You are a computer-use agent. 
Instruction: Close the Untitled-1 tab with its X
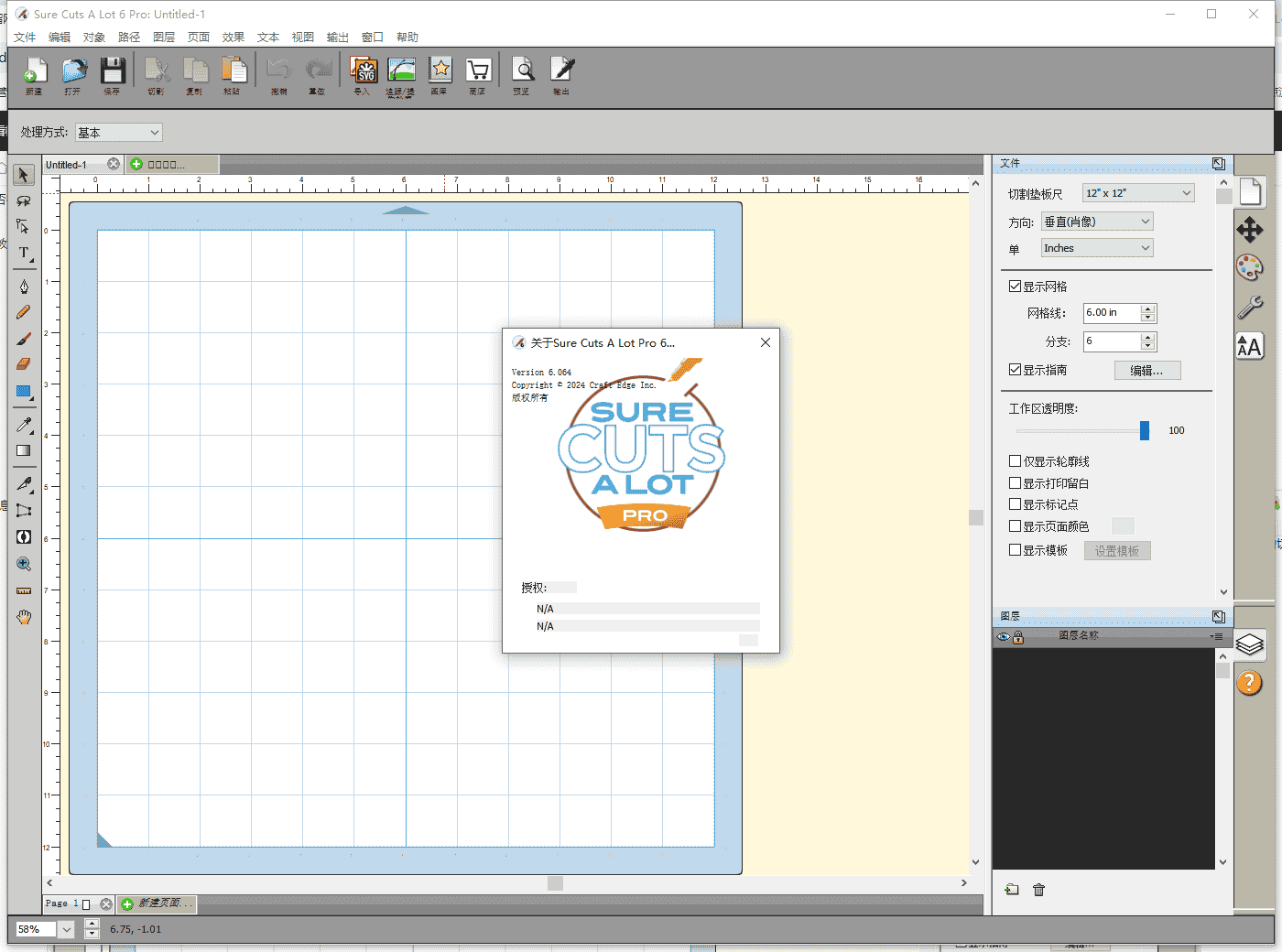pyautogui.click(x=114, y=164)
